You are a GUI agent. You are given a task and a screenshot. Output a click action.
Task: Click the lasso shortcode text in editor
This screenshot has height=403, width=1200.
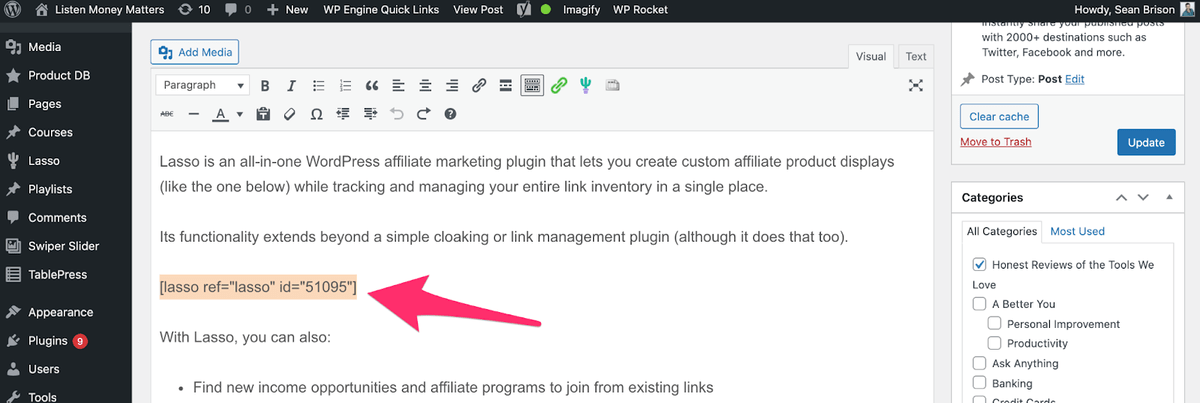pyautogui.click(x=258, y=288)
